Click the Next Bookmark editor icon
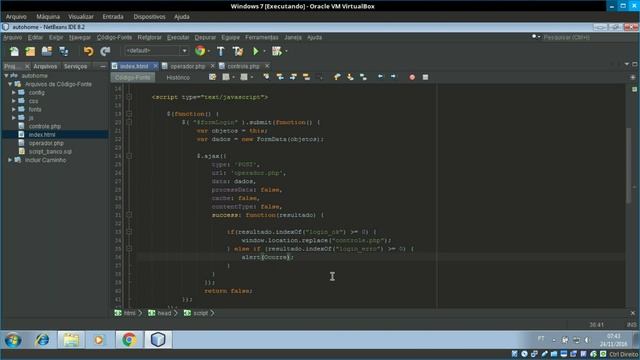640x360 pixels. (350, 77)
